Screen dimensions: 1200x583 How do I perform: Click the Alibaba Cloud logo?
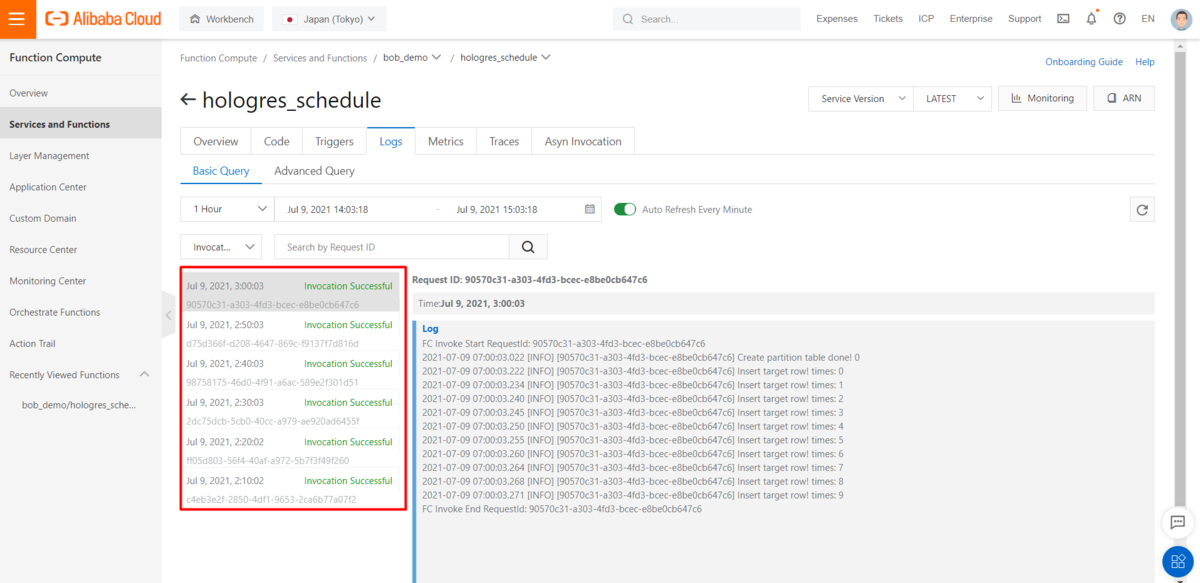coord(103,18)
